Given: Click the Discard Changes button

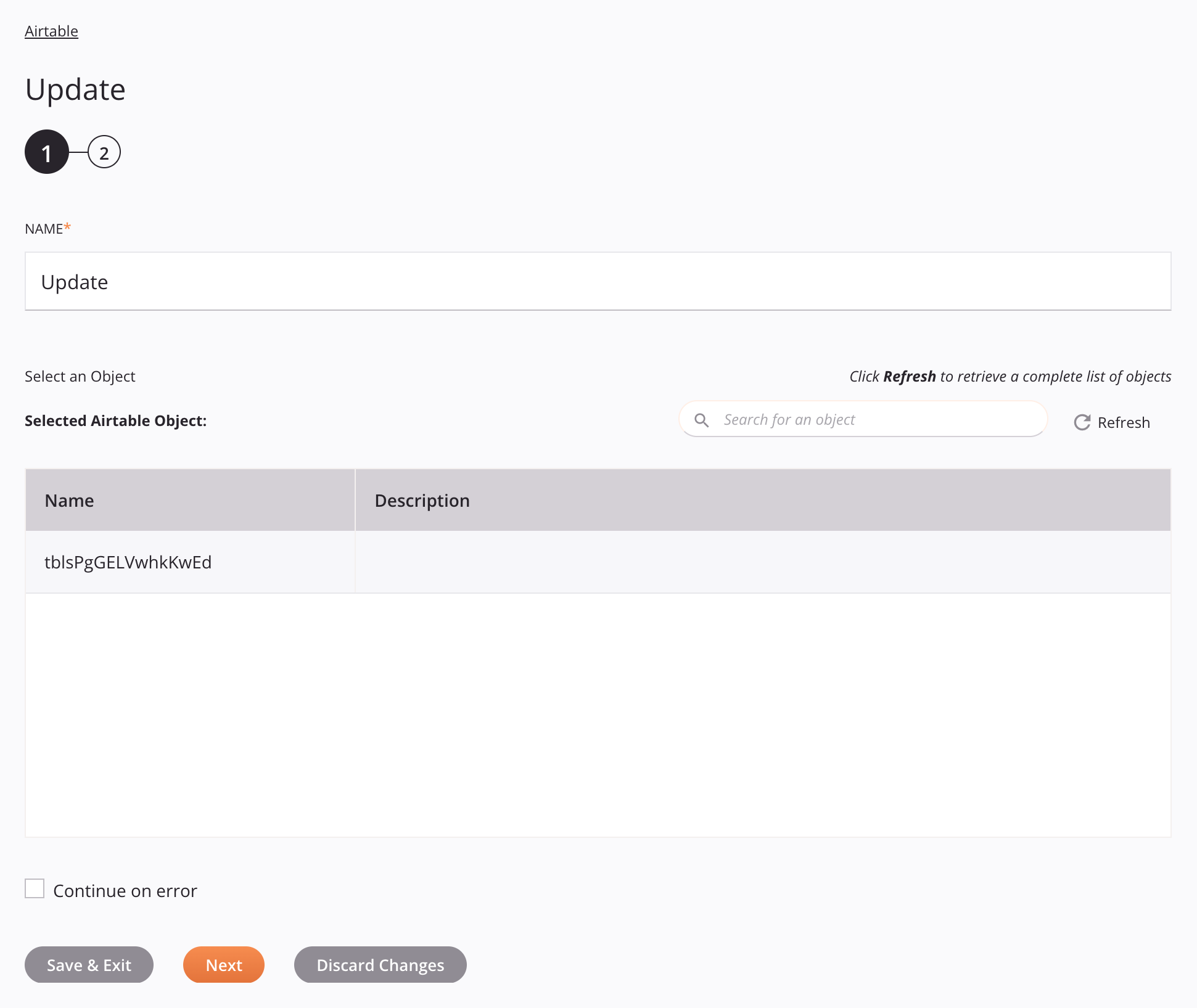Looking at the screenshot, I should coord(379,965).
